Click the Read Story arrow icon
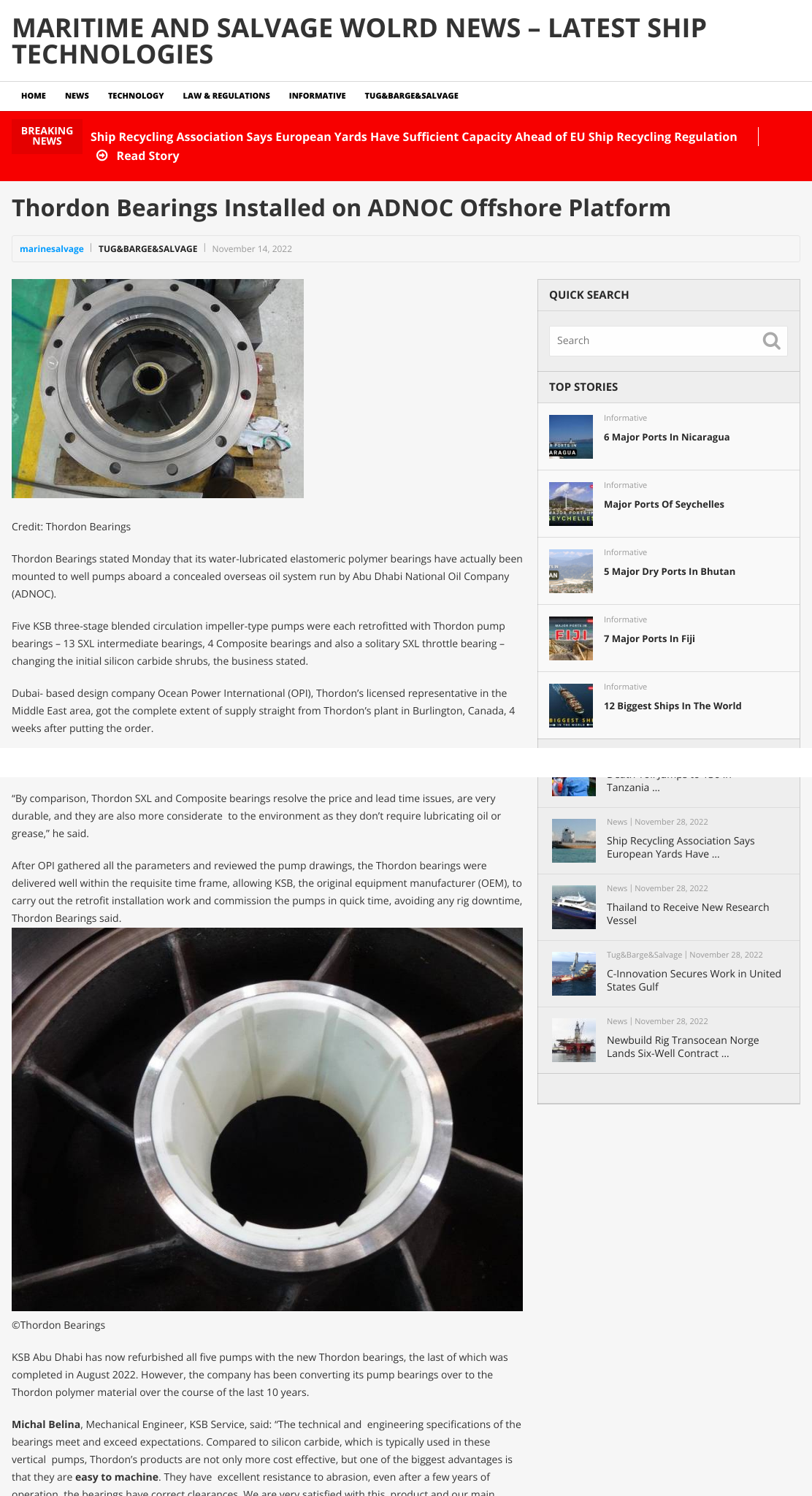The height and width of the screenshot is (1496, 812). point(102,156)
